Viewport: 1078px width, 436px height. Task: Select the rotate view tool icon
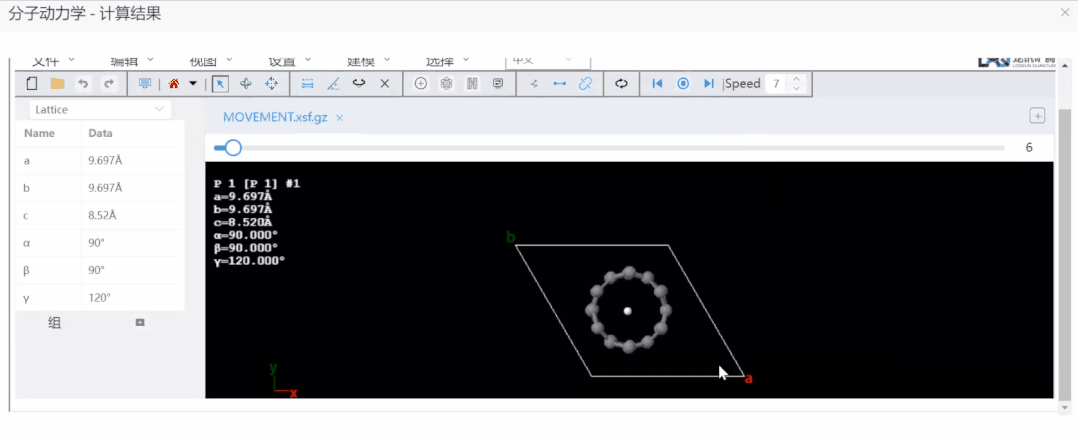point(245,84)
